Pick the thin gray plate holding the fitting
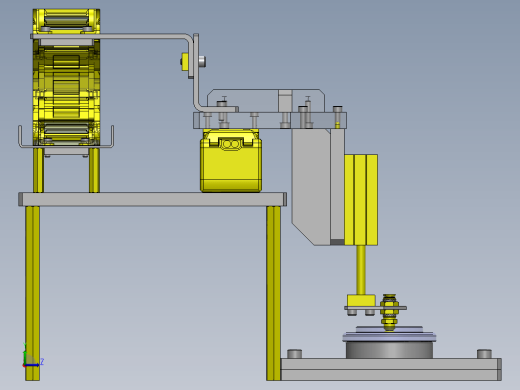This screenshot has width=520, height=390. pyautogui.click(x=375, y=308)
